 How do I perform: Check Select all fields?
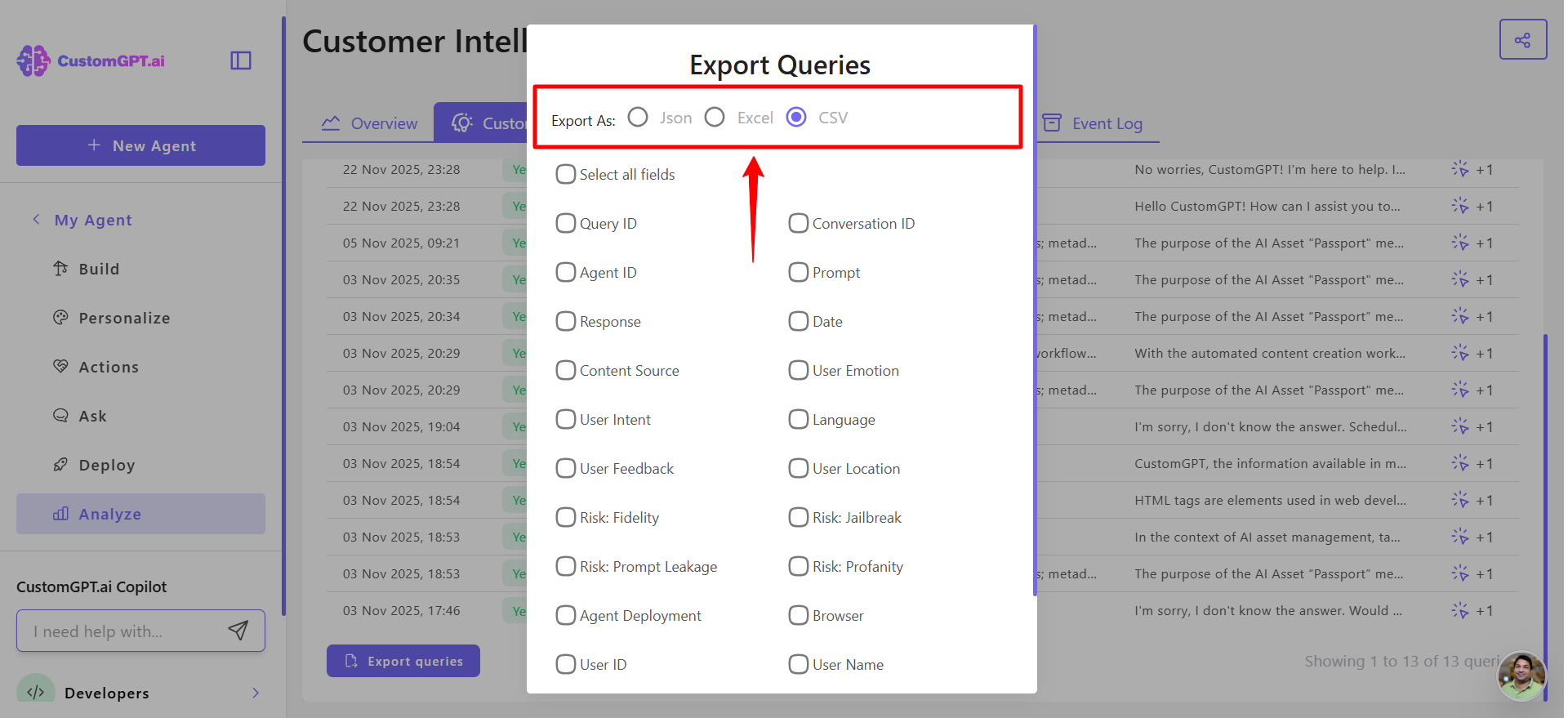click(x=566, y=174)
